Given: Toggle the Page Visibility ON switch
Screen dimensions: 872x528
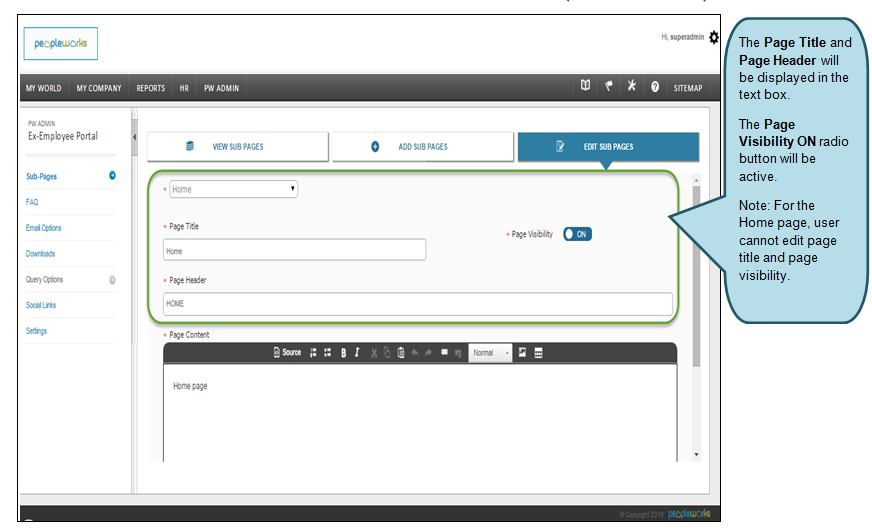Looking at the screenshot, I should (x=577, y=234).
